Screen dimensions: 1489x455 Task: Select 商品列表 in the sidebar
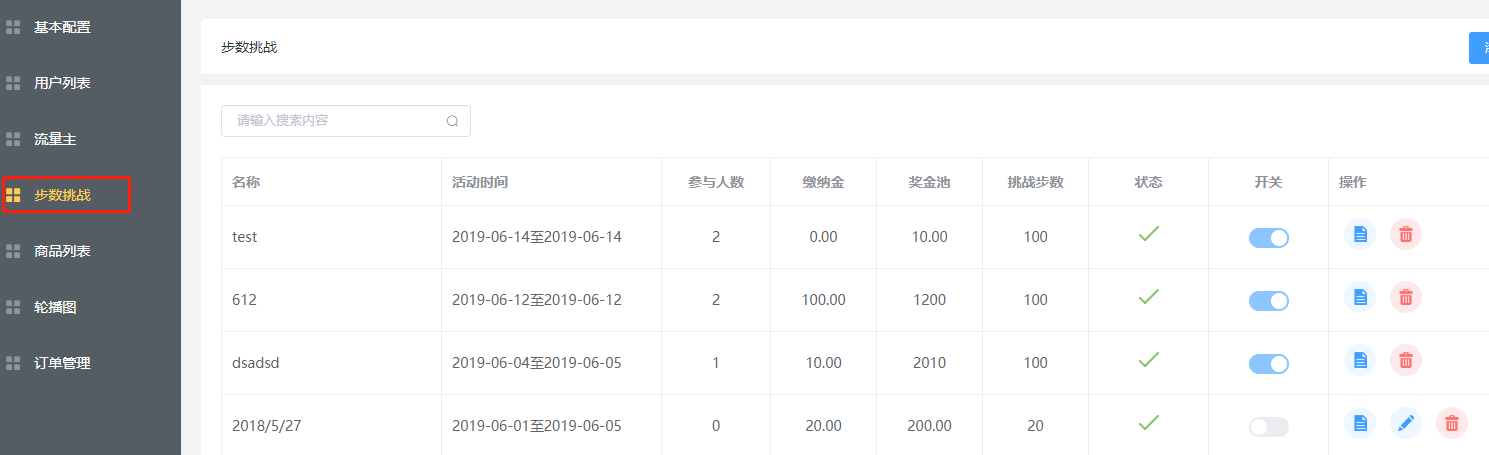coord(62,251)
